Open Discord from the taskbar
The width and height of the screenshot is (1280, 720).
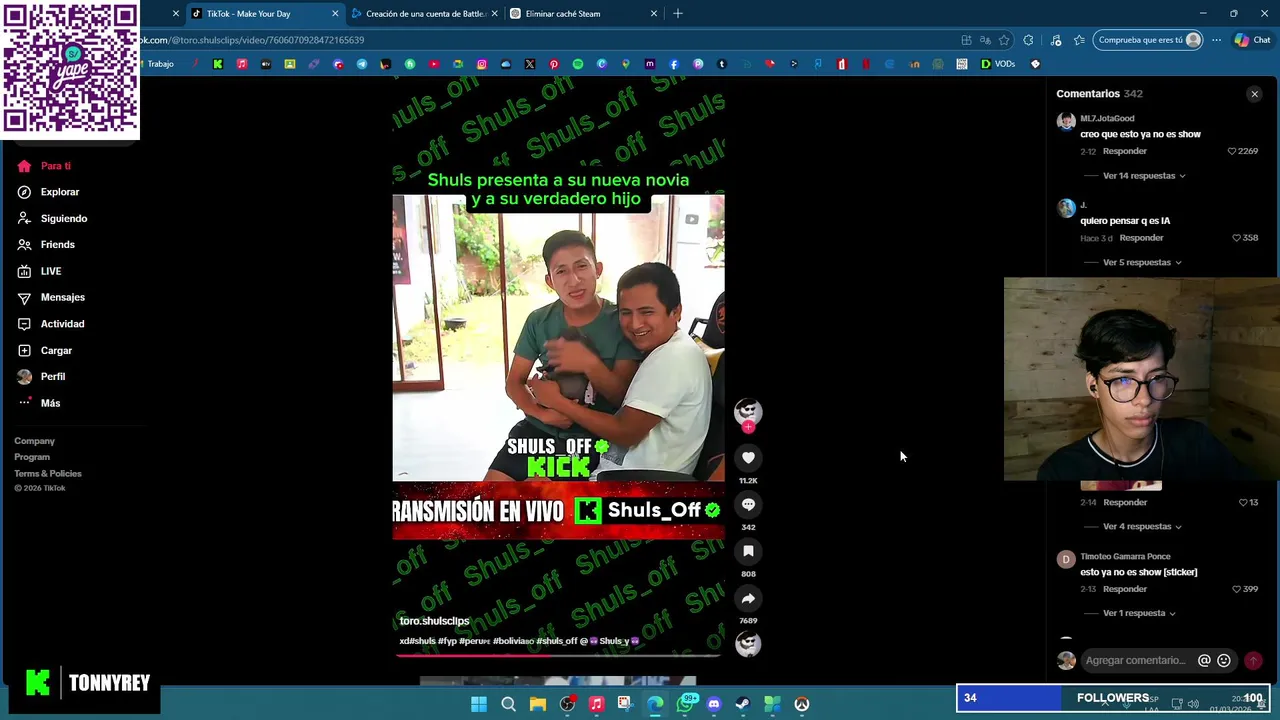point(714,704)
